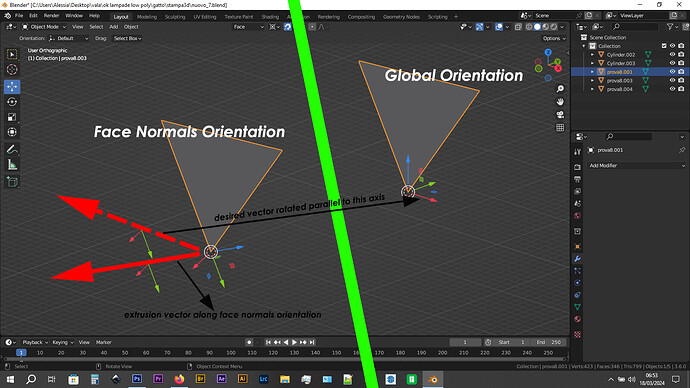This screenshot has width=690, height=388.
Task: Open the Render properties tab
Action: 577,167
